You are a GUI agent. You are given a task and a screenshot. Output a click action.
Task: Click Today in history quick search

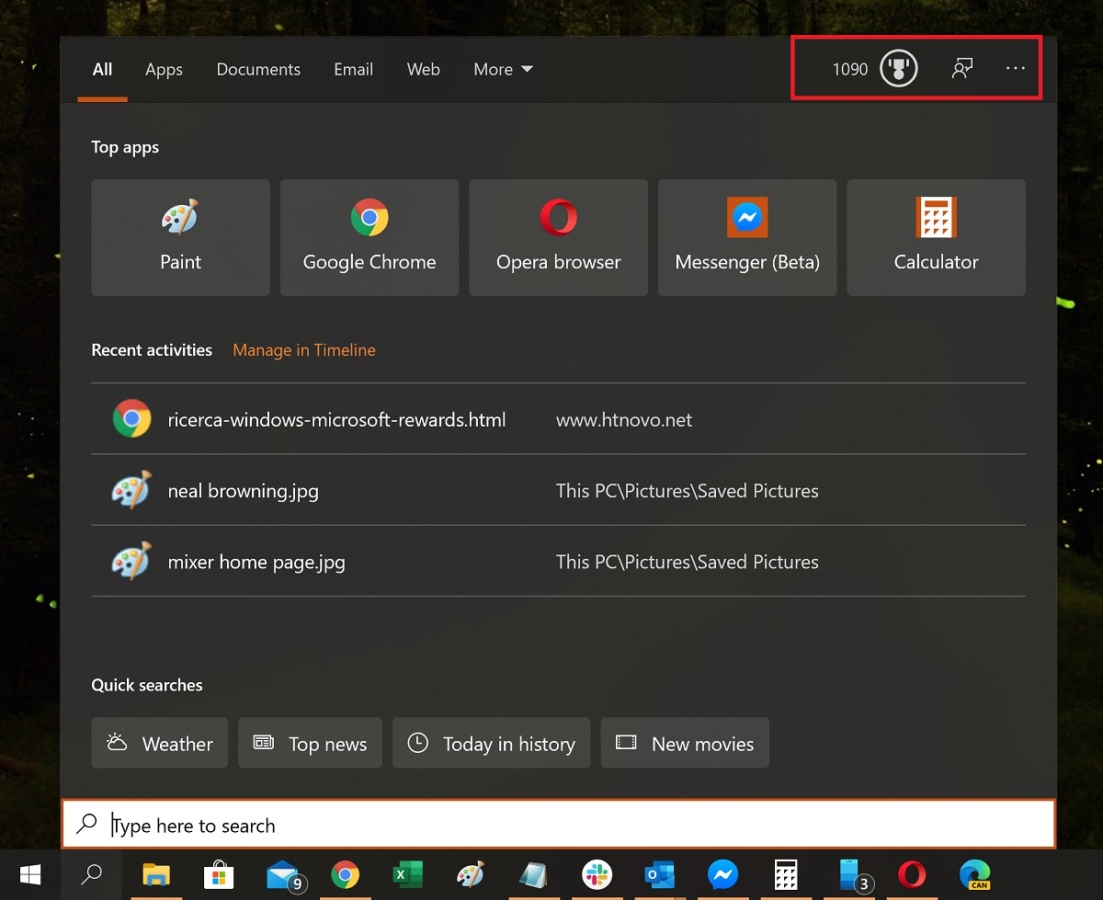[x=491, y=743]
